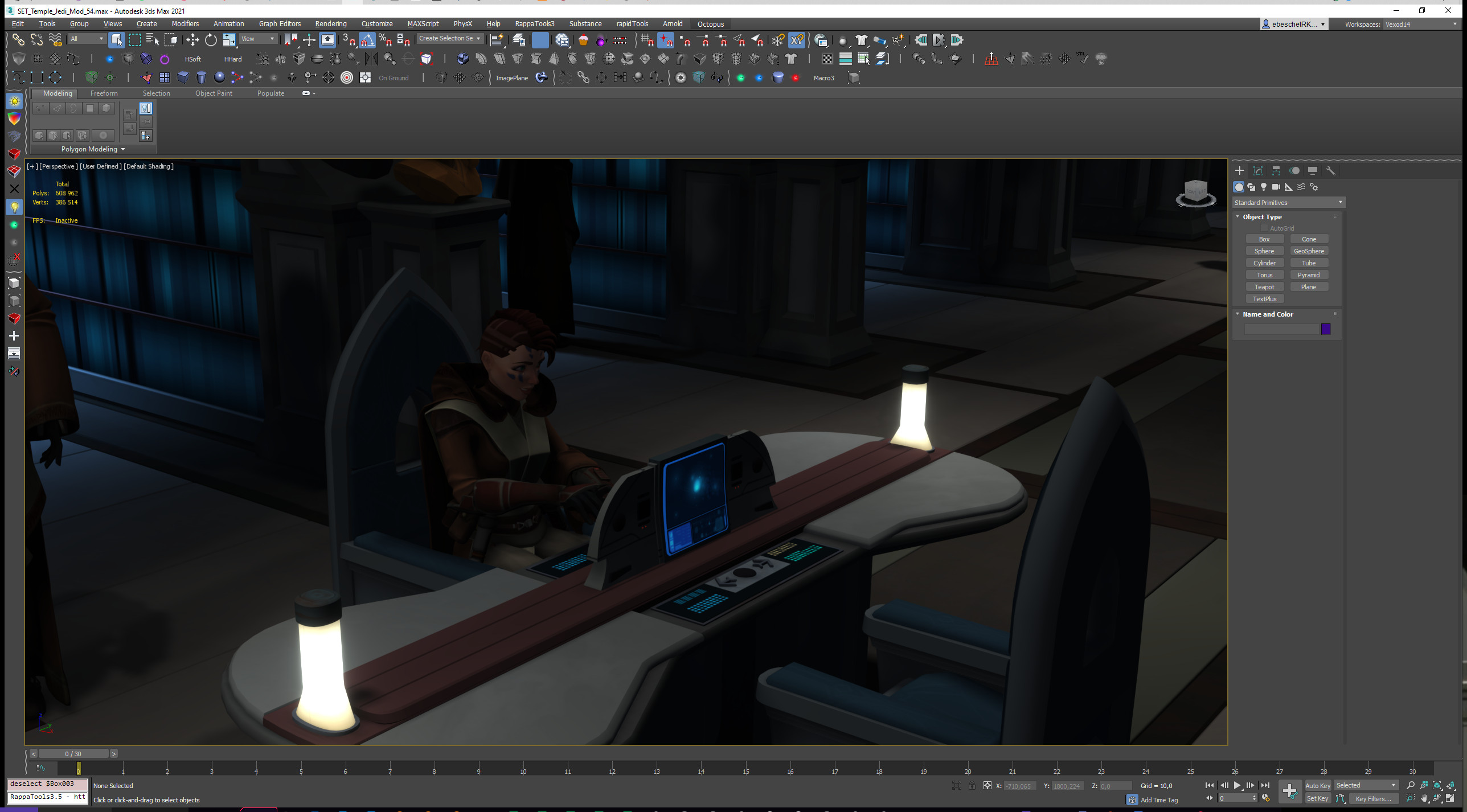The image size is (1467, 812).
Task: Open the Standard Primitives category dropdown
Action: point(1289,203)
